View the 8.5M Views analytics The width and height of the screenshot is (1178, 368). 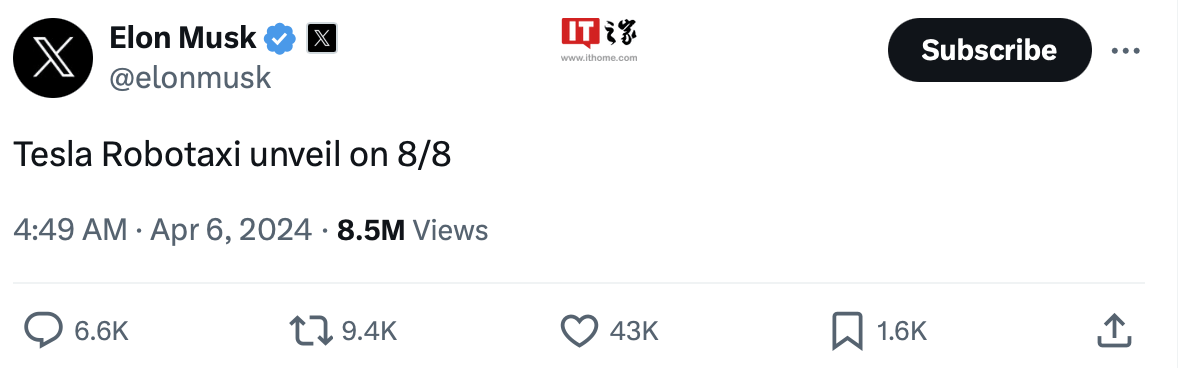(x=412, y=230)
